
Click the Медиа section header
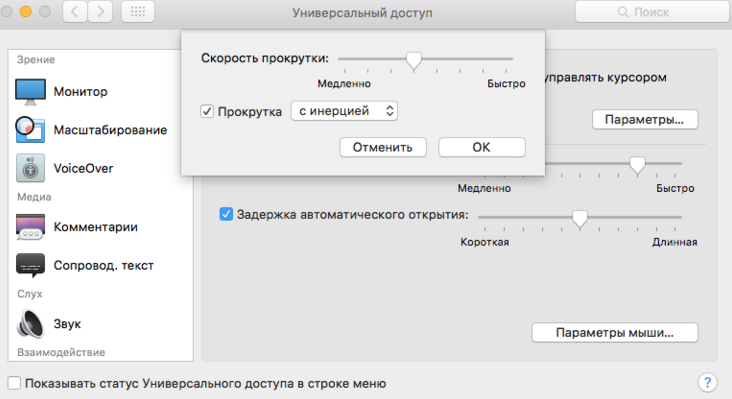[x=34, y=197]
